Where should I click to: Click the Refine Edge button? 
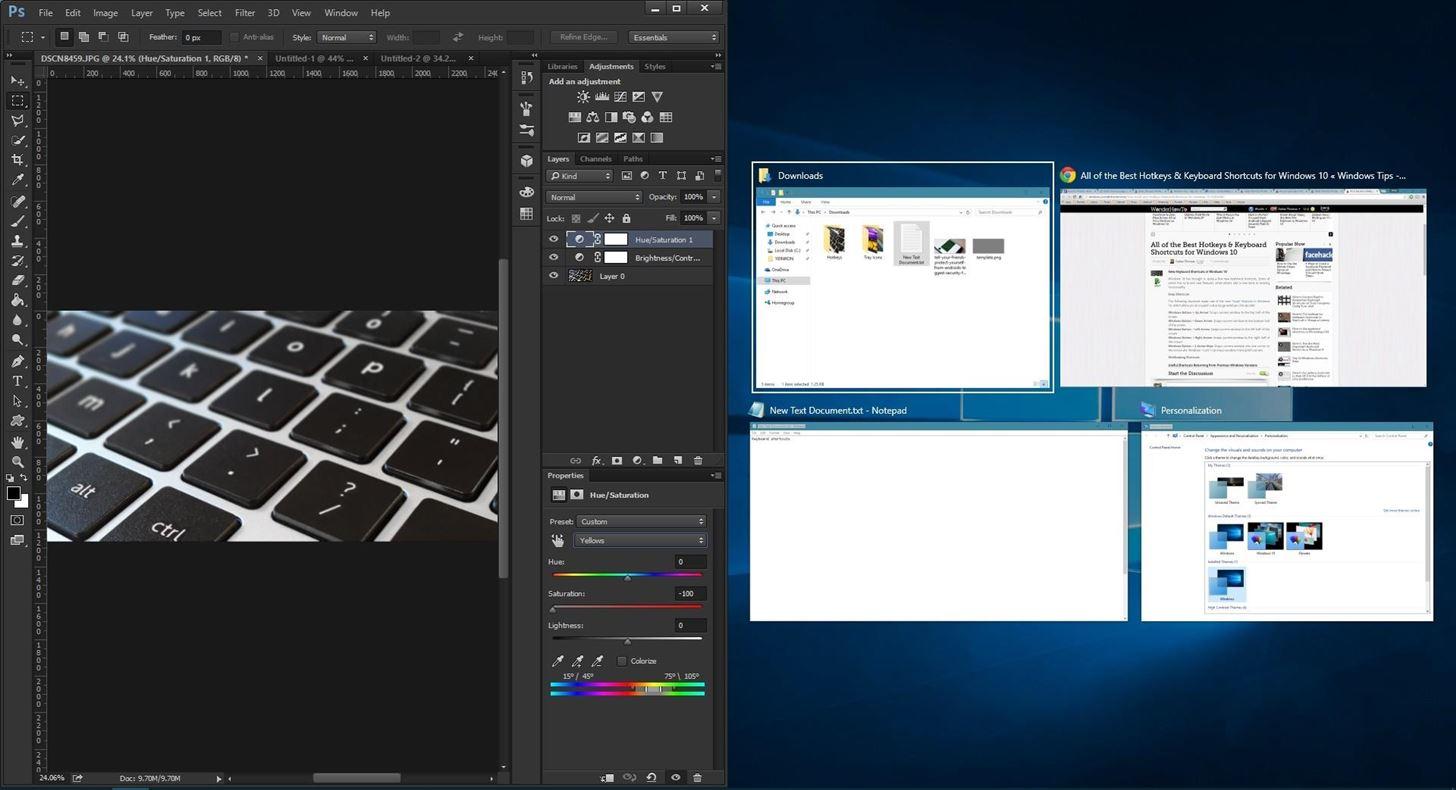tap(583, 37)
